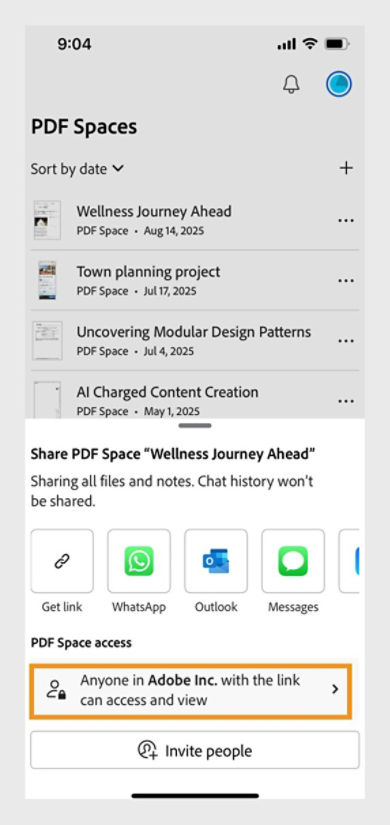Open Uncovering Modular Design Patterns thumbnail
The image size is (390, 825).
[x=47, y=340]
